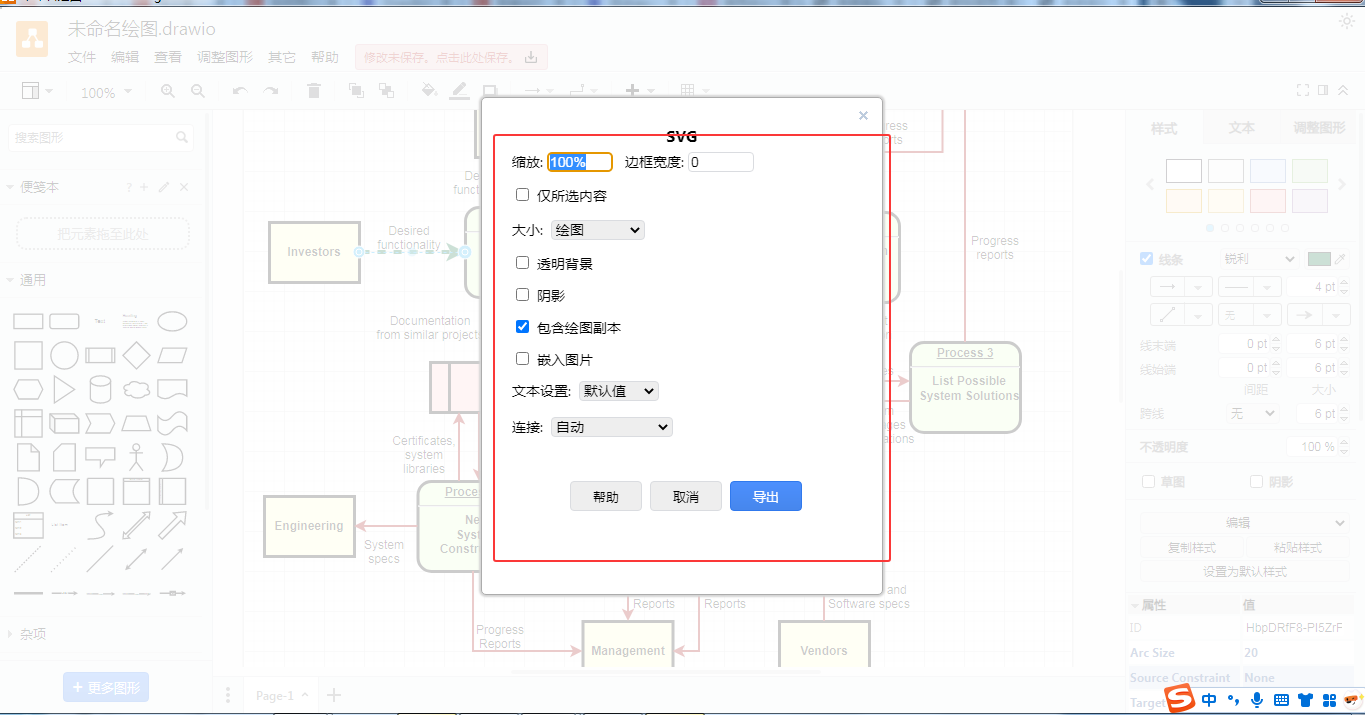Image resolution: width=1365 pixels, height=715 pixels.
Task: Click the trash Delete icon
Action: coord(313,91)
